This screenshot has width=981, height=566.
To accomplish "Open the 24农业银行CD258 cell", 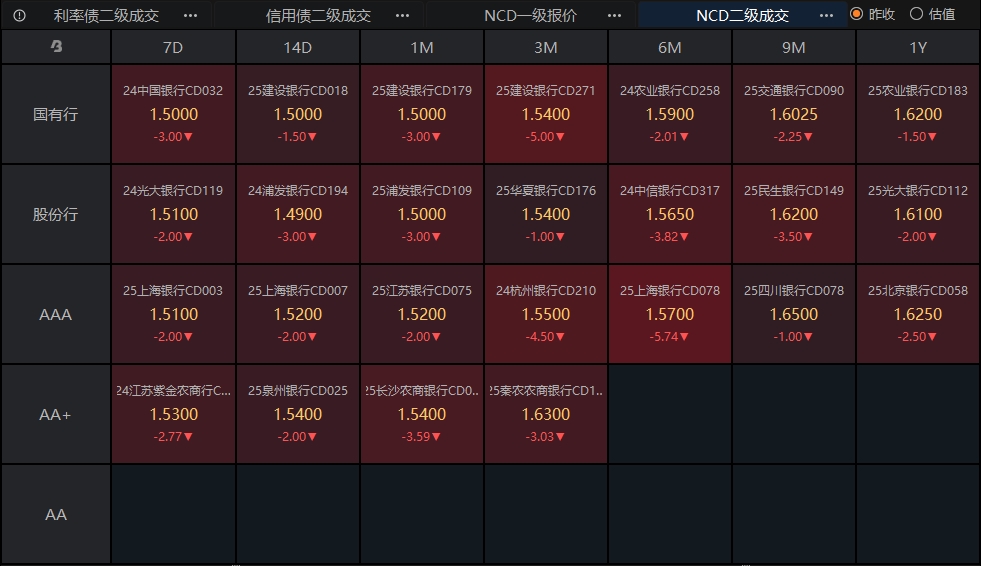I will (669, 114).
